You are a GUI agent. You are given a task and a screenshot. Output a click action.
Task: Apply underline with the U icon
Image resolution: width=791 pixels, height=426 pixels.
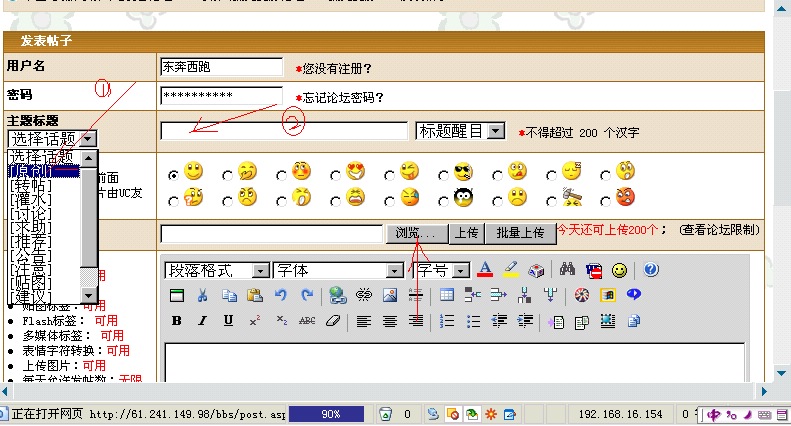pos(229,321)
